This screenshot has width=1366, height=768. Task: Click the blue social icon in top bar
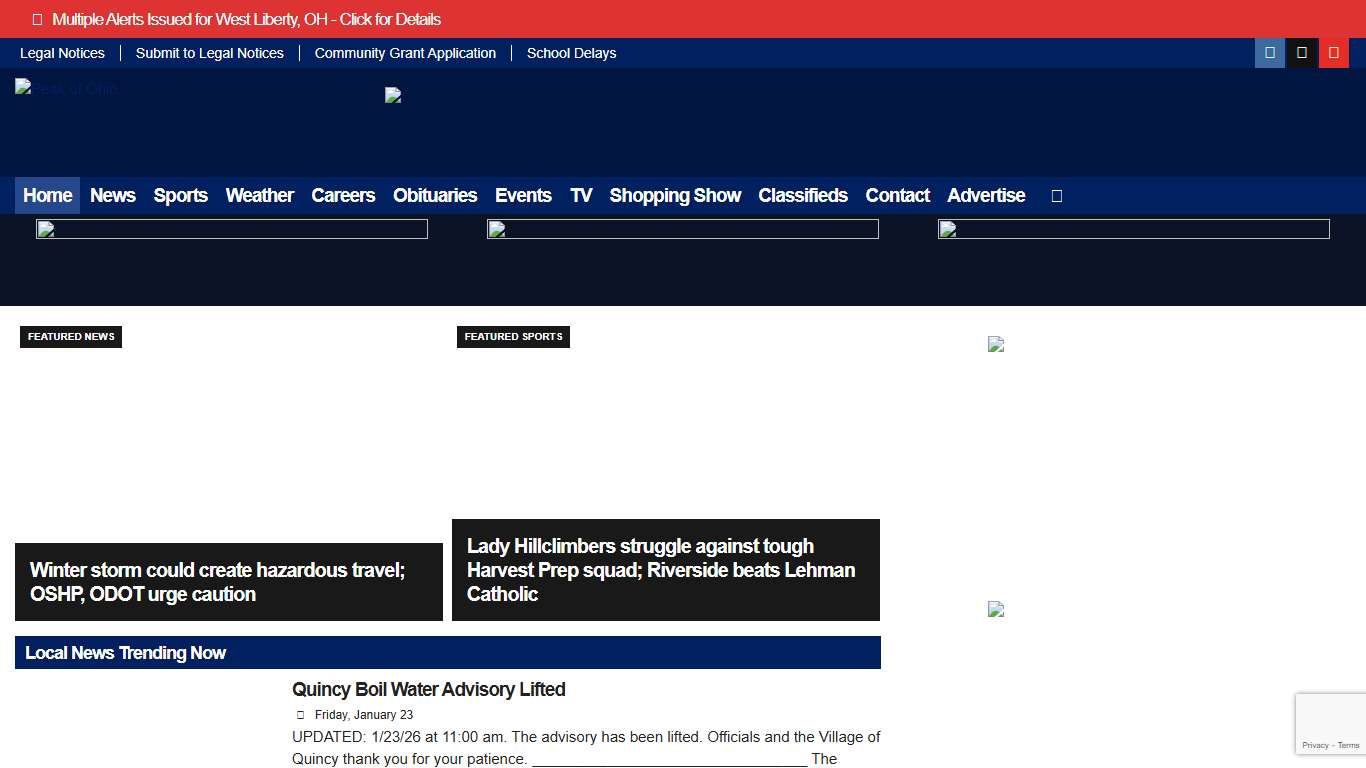[1270, 53]
